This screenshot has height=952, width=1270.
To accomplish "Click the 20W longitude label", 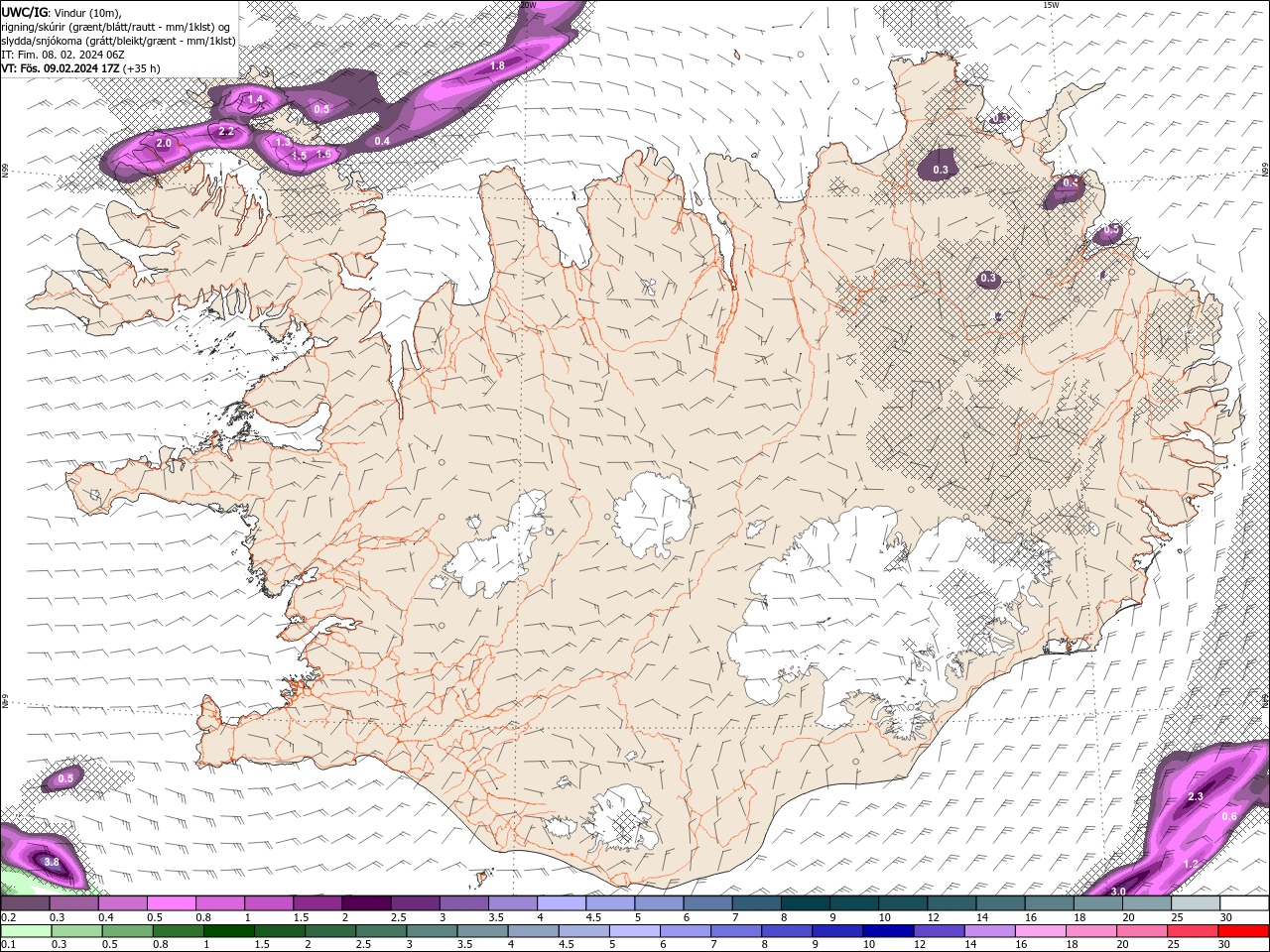I will pyautogui.click(x=528, y=5).
